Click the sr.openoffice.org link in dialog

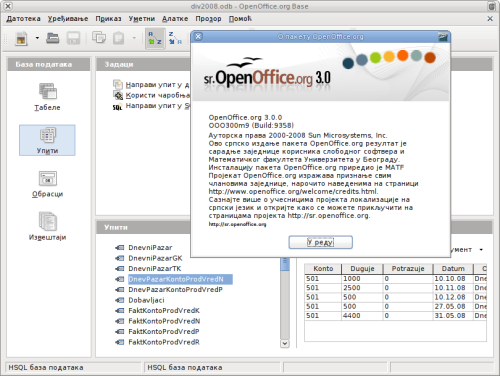click(x=237, y=224)
